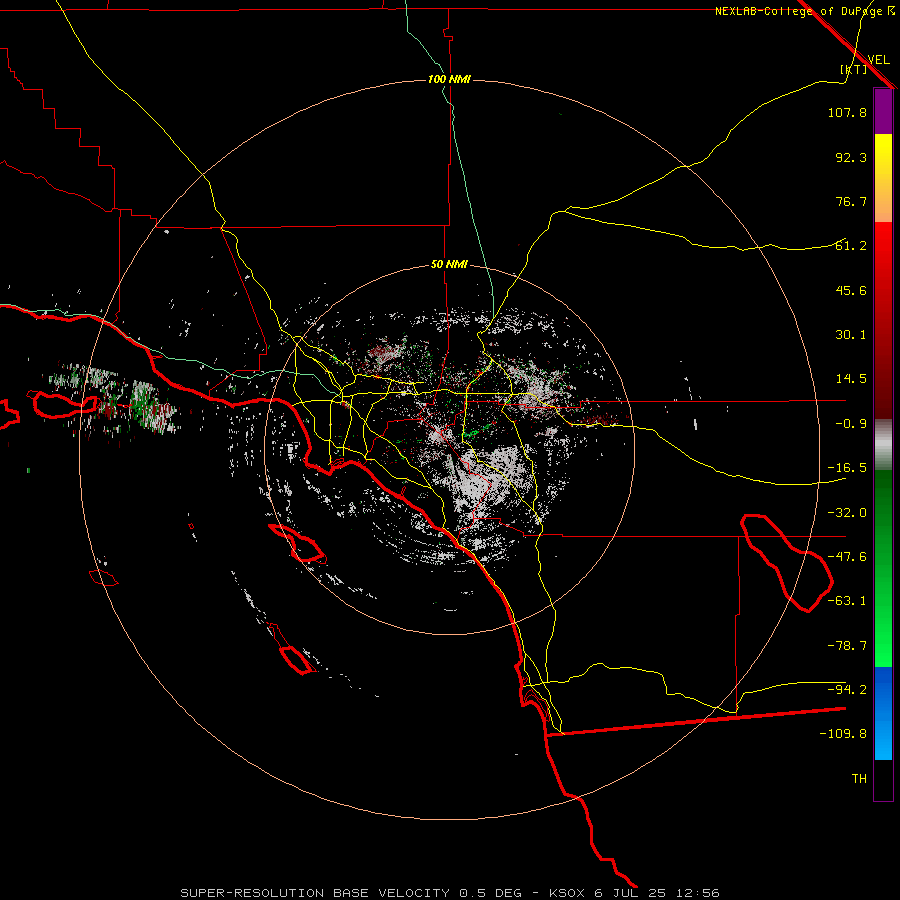The height and width of the screenshot is (900, 900).
Task: Click the 14.5 velocity scale value
Action: 851,379
